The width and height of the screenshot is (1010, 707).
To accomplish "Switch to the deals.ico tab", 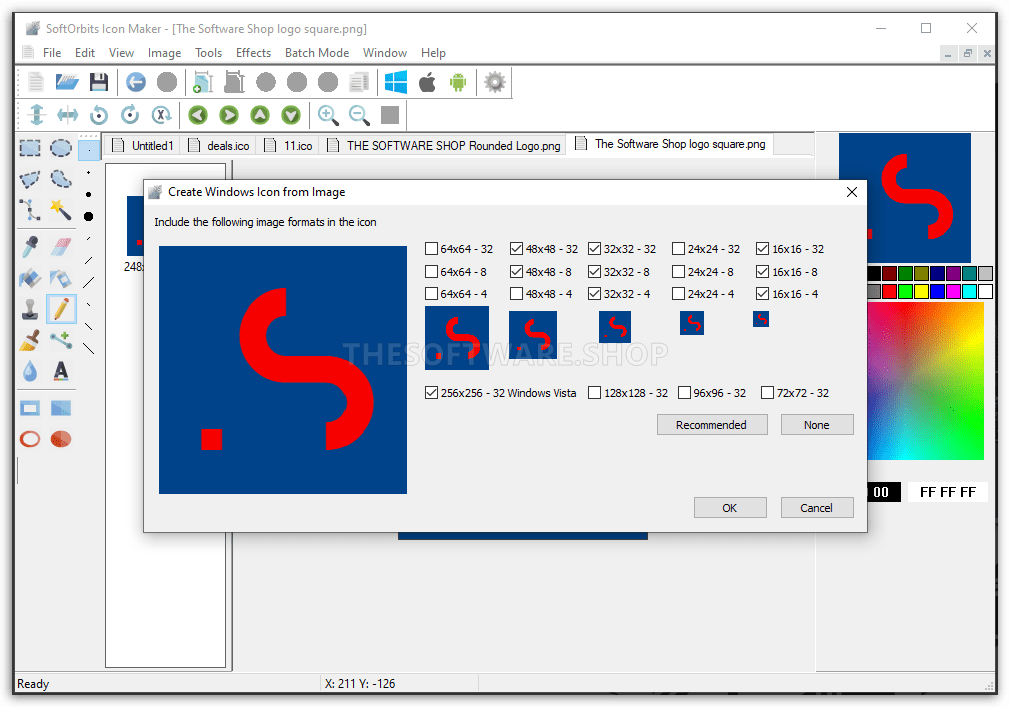I will click(x=219, y=146).
